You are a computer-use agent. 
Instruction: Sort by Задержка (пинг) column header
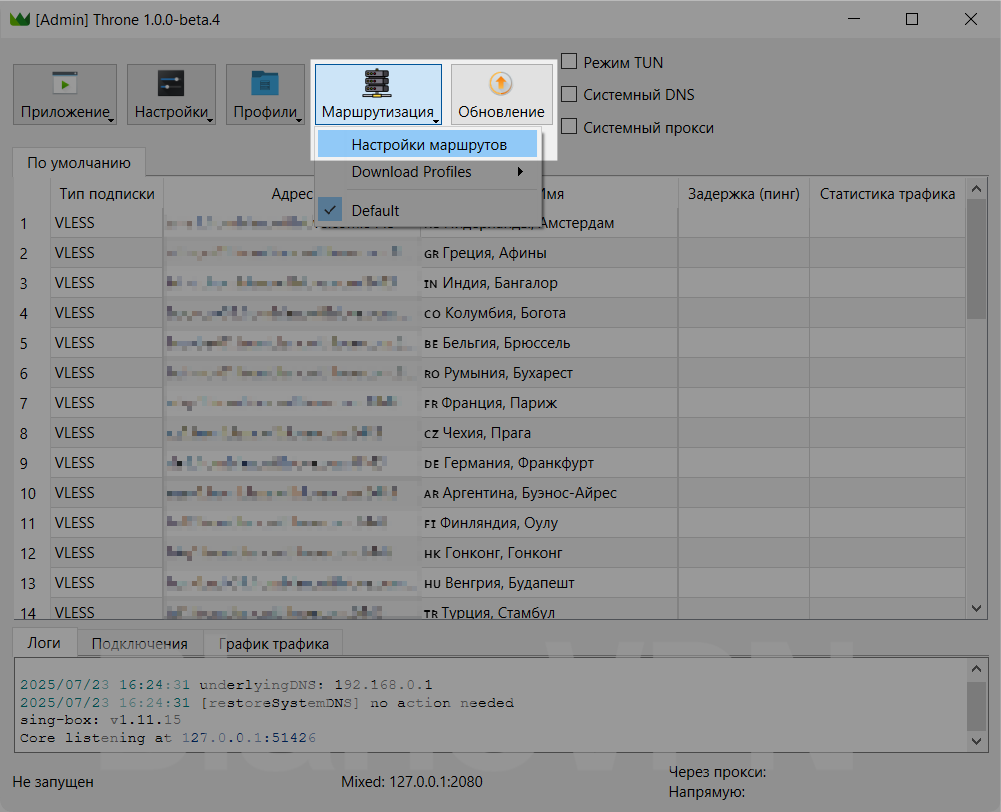[x=743, y=194]
